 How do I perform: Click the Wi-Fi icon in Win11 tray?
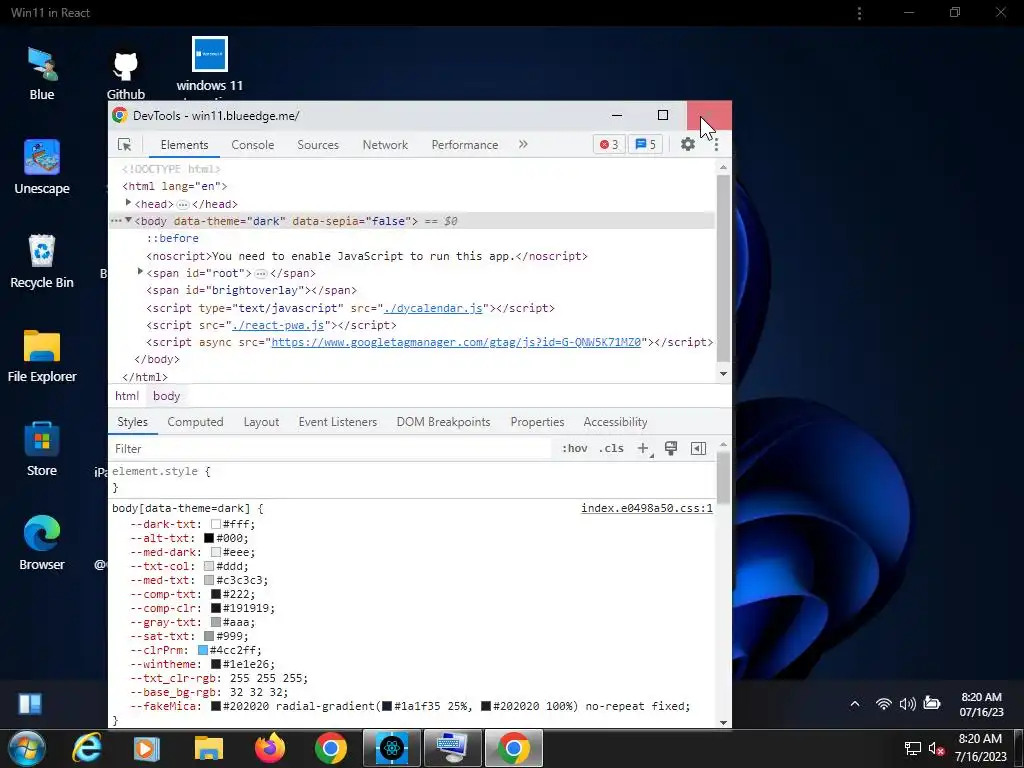click(884, 704)
